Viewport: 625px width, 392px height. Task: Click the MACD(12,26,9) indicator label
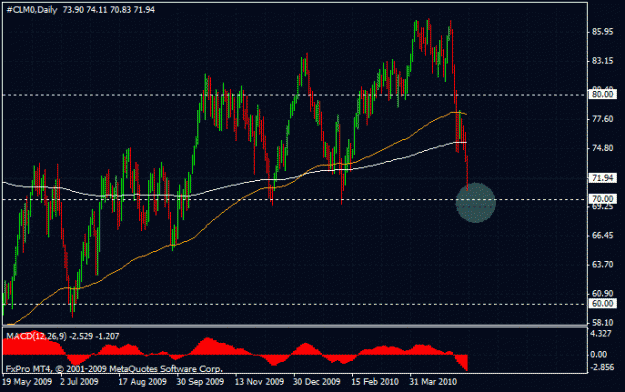pos(36,336)
